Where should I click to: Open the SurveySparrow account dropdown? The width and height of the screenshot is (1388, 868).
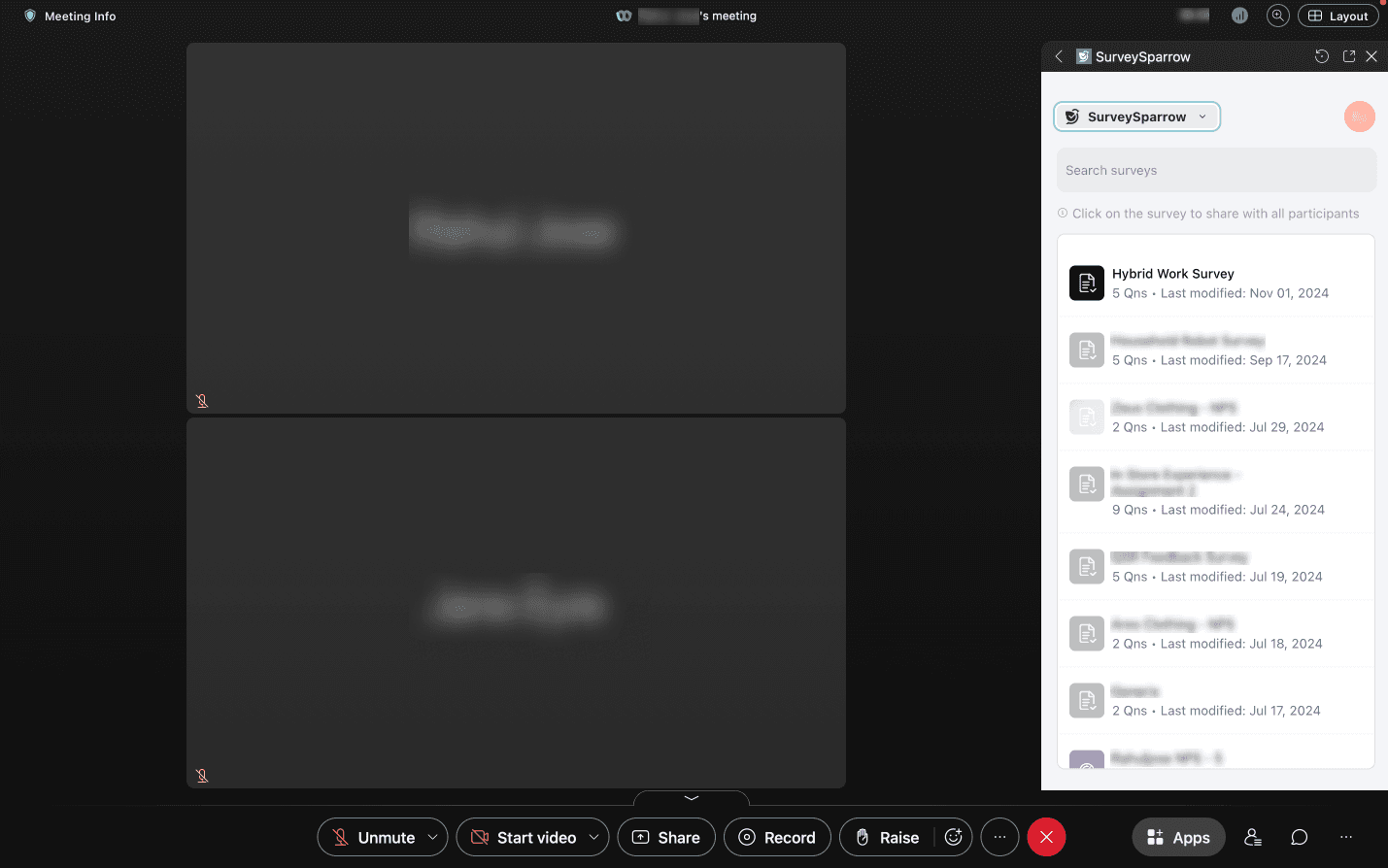point(1136,117)
